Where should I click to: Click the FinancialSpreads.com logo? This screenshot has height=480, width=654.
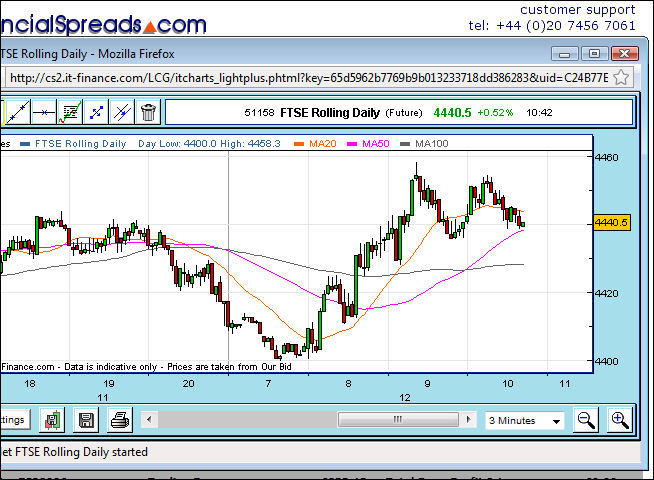(103, 25)
